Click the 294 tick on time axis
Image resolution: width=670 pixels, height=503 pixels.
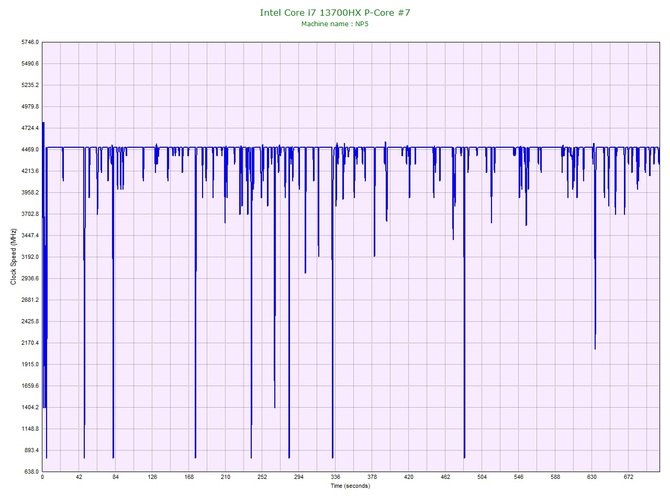pos(299,477)
